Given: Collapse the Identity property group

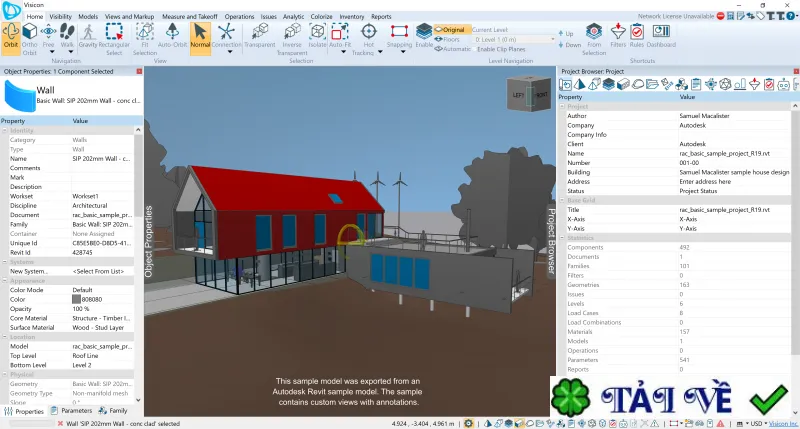Looking at the screenshot, I should pyautogui.click(x=5, y=131).
